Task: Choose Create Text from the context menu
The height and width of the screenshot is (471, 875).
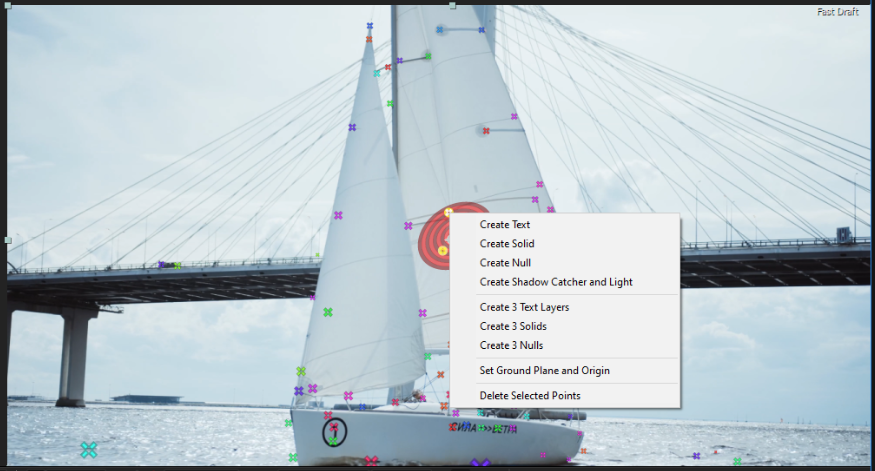Action: pyautogui.click(x=504, y=225)
